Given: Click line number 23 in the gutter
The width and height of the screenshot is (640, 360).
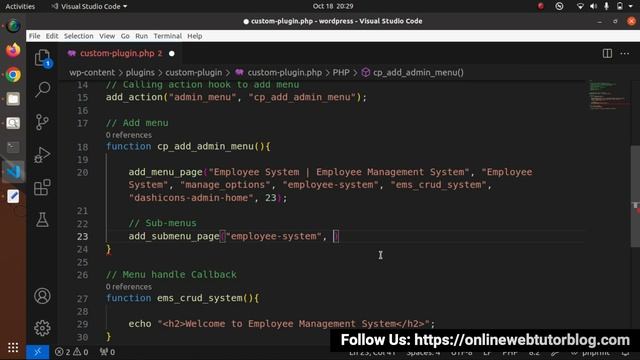Looking at the screenshot, I should pos(82,236).
